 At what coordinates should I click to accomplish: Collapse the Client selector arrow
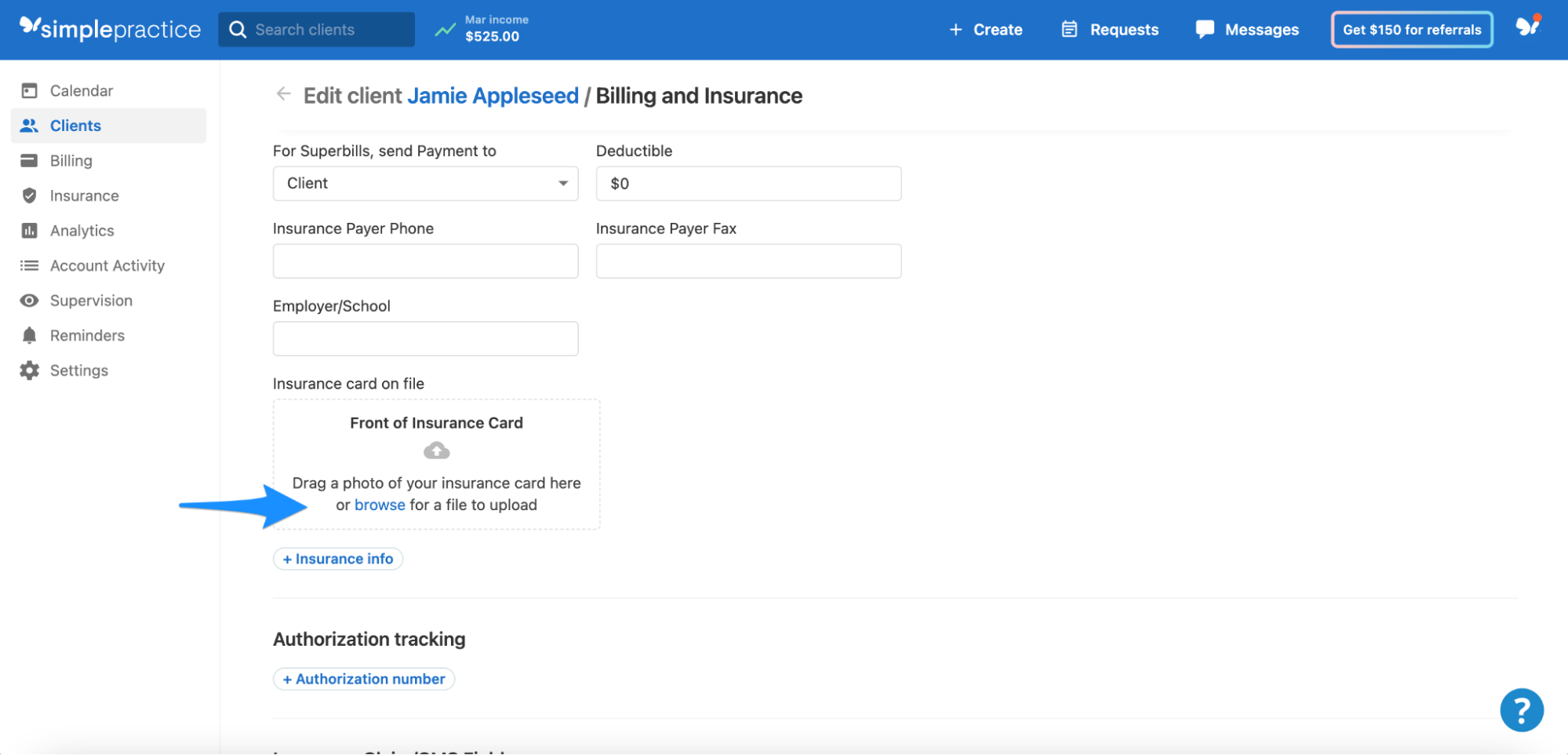tap(562, 183)
